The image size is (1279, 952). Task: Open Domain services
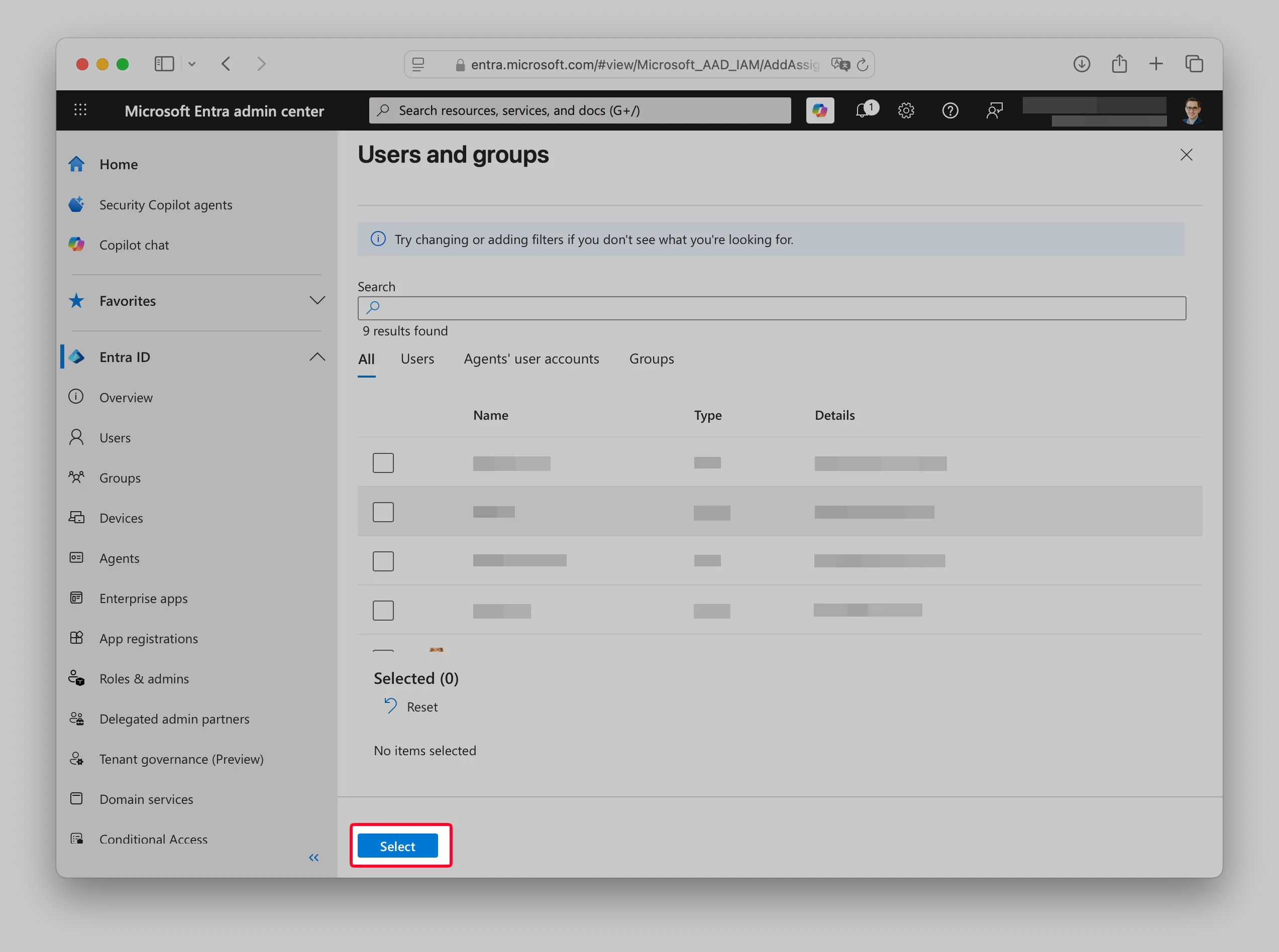tap(146, 799)
